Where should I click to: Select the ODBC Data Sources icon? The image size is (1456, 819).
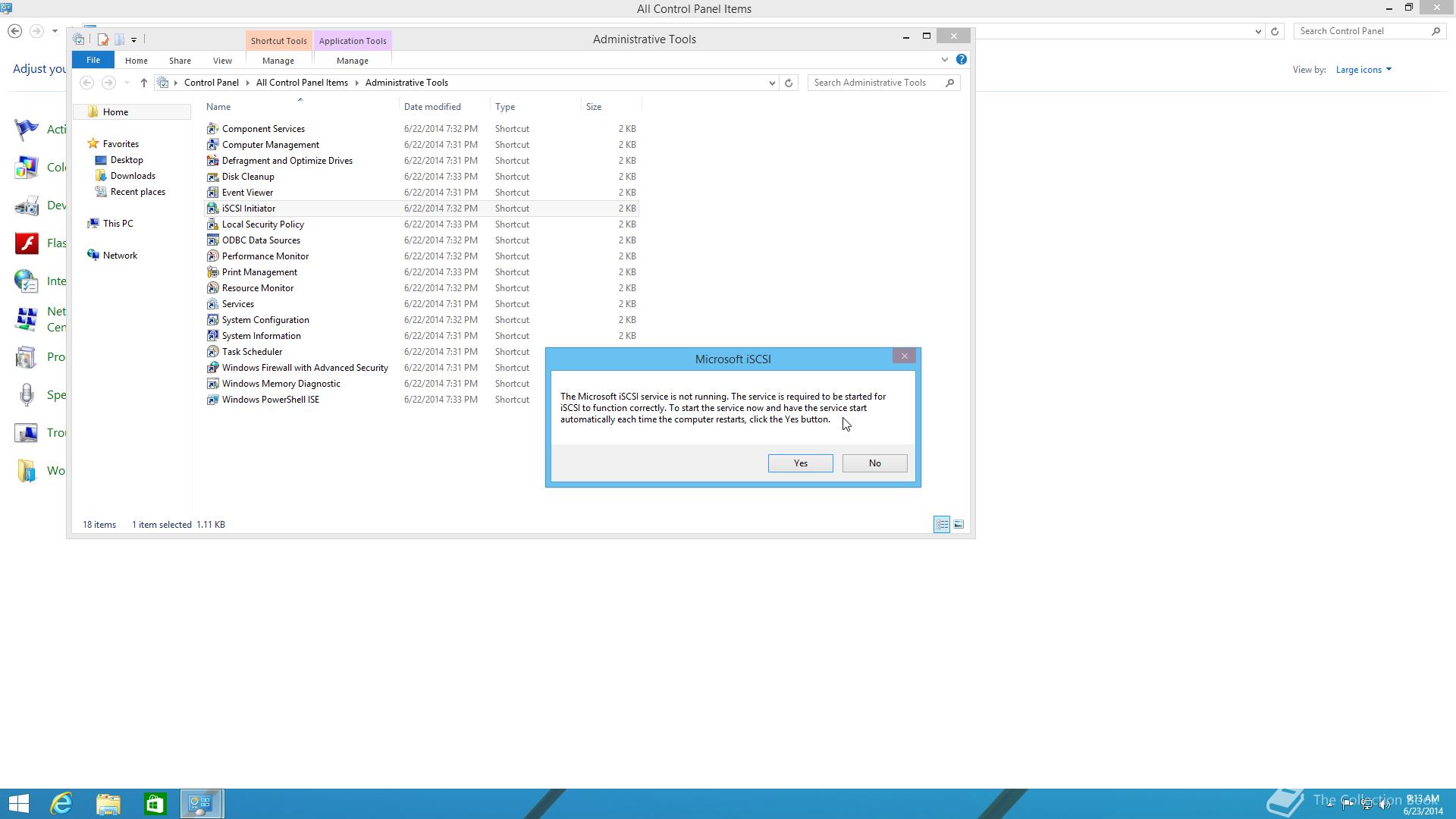(212, 240)
